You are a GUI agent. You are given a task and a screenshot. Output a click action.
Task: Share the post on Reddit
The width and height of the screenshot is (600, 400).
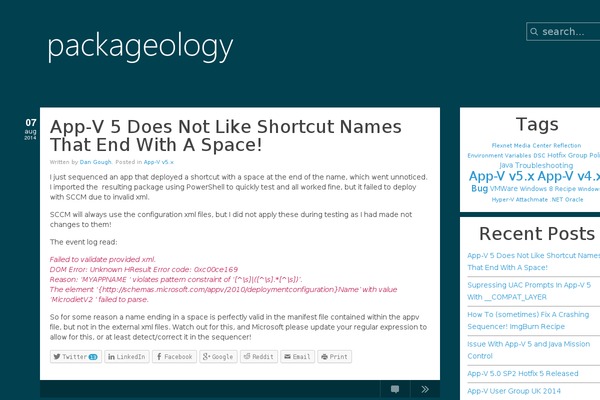259,356
